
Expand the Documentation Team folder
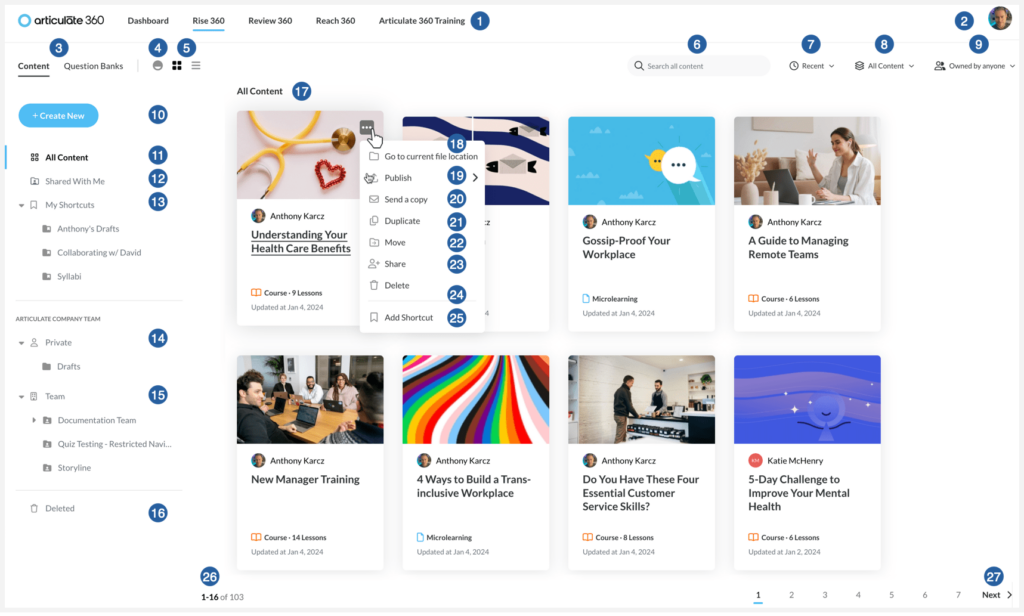pyautogui.click(x=33, y=420)
